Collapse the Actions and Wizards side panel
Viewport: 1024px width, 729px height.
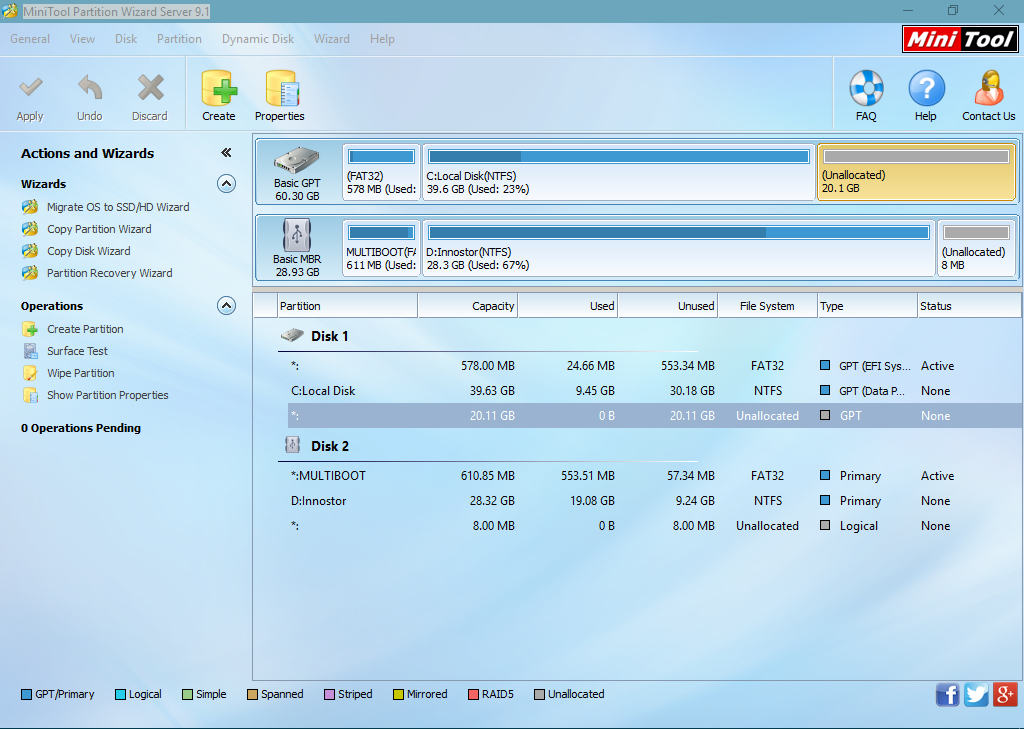(x=226, y=153)
